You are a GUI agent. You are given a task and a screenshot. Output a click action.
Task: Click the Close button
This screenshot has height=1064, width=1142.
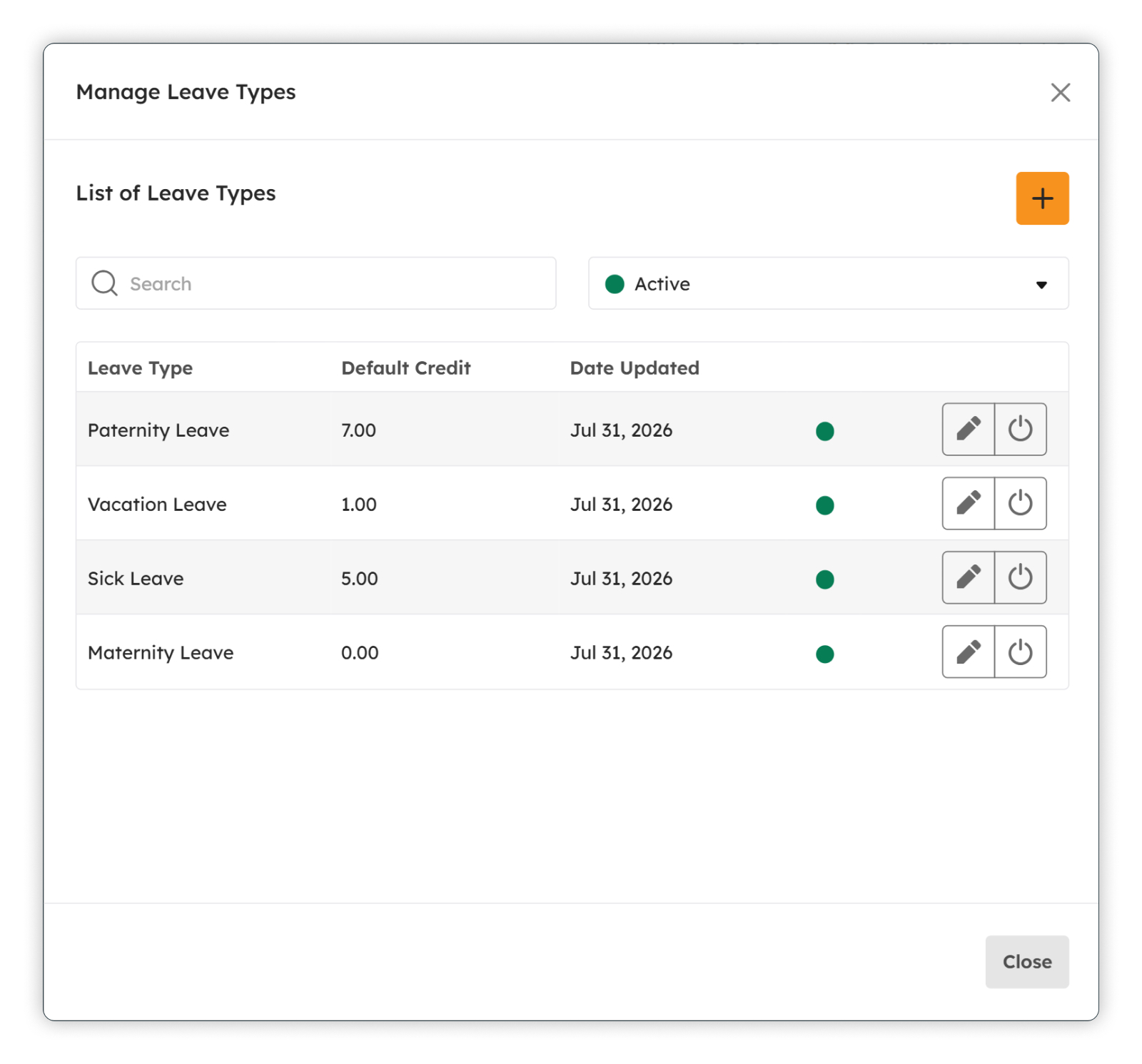[x=1027, y=961]
